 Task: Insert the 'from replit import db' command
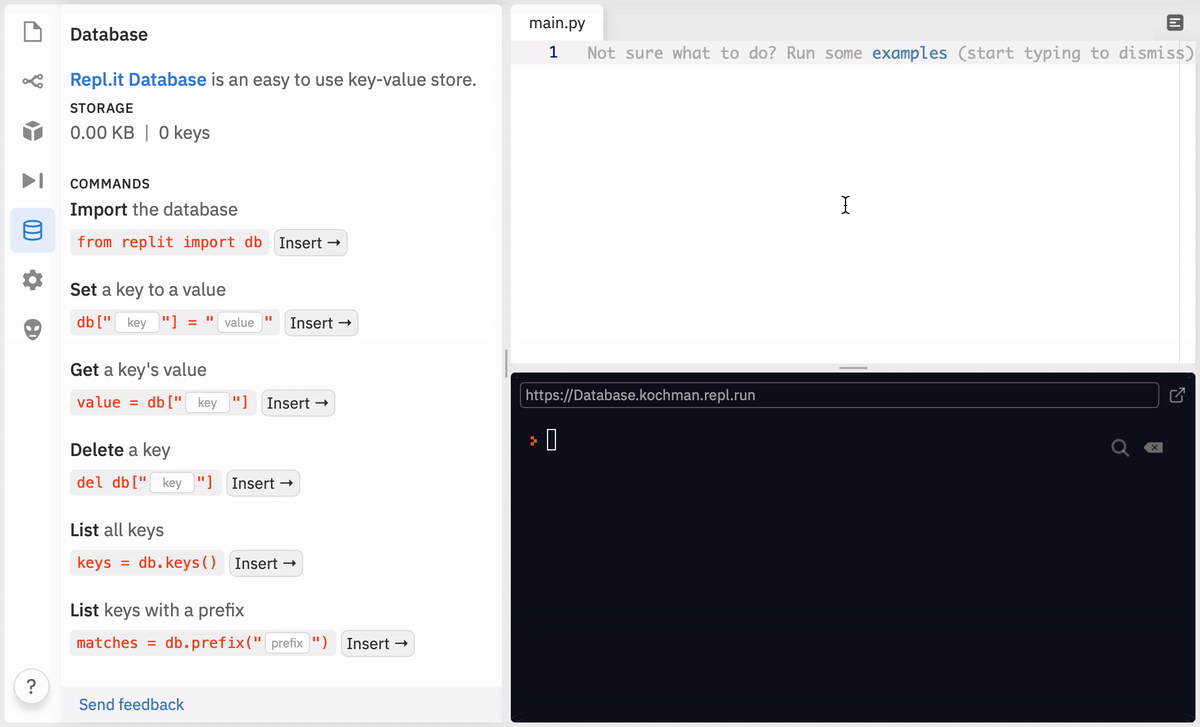[310, 243]
